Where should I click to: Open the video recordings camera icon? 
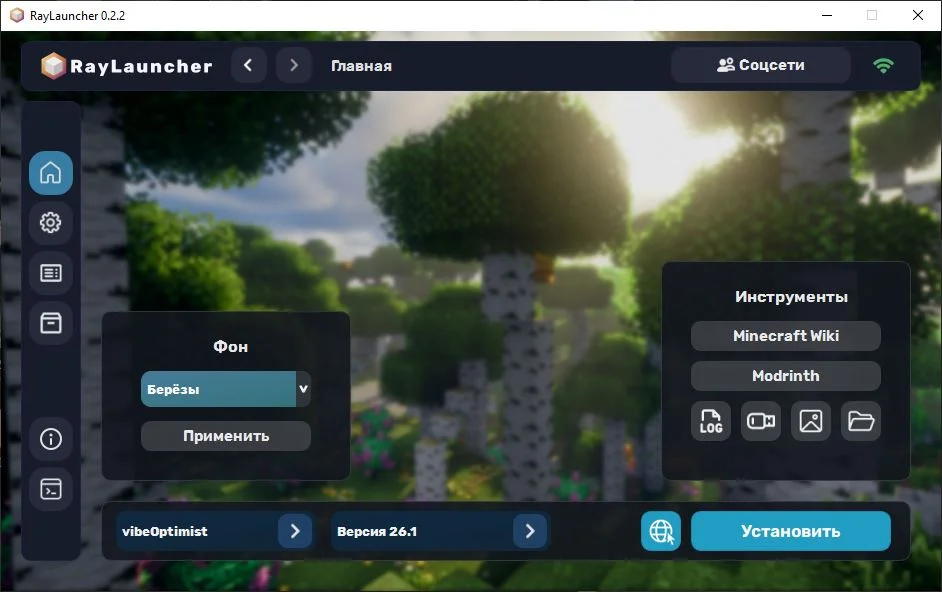coord(761,421)
